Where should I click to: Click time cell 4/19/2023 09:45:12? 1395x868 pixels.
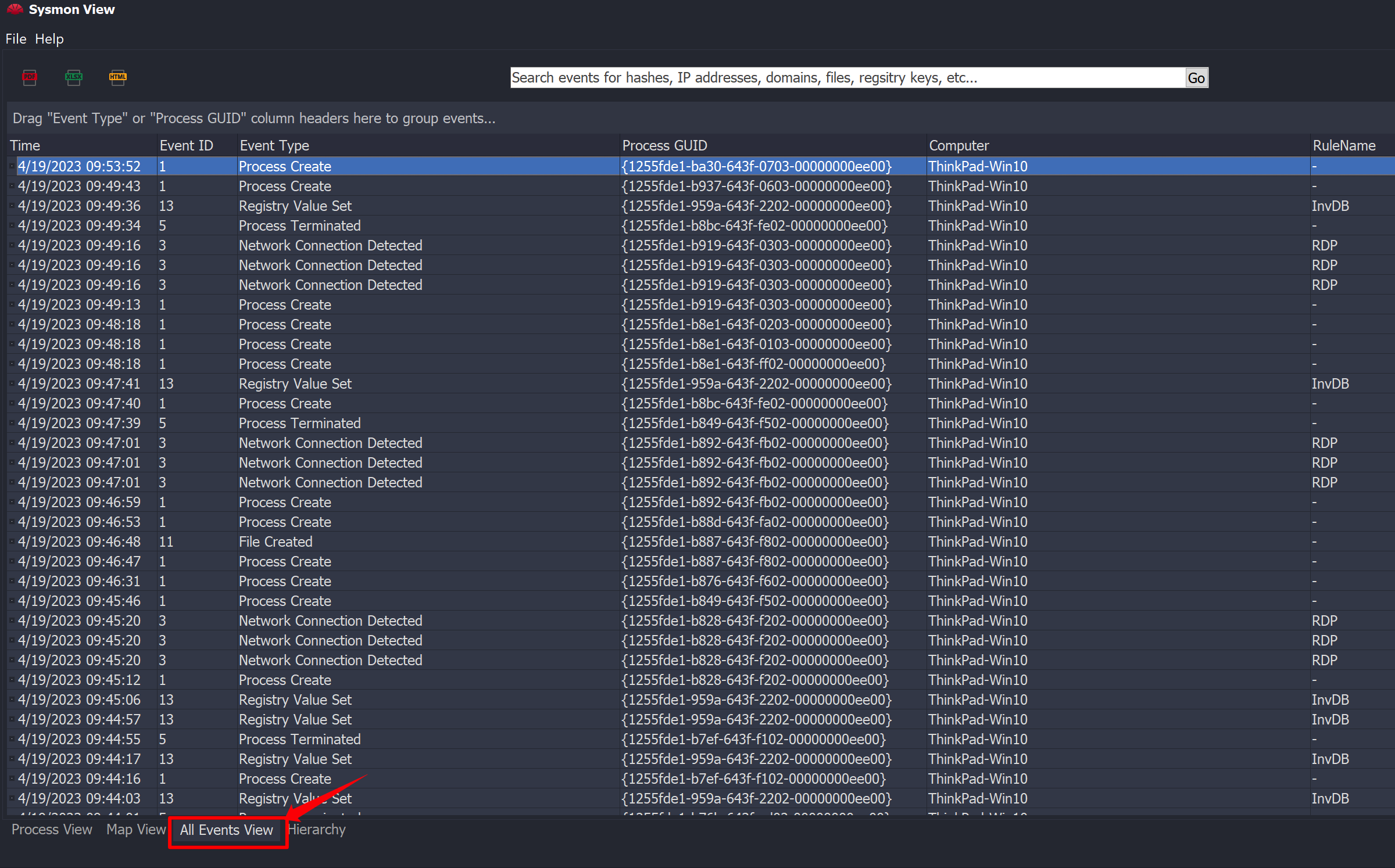coord(79,680)
